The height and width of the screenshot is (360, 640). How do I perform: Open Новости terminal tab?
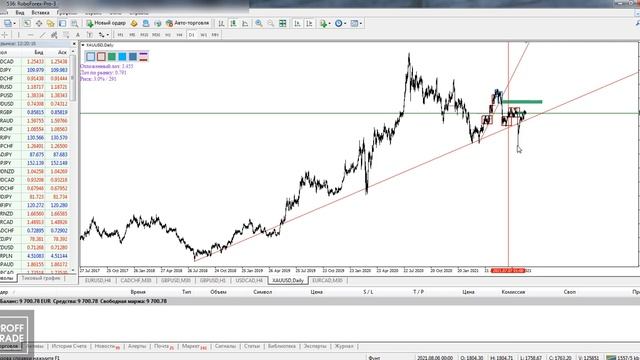coord(107,346)
